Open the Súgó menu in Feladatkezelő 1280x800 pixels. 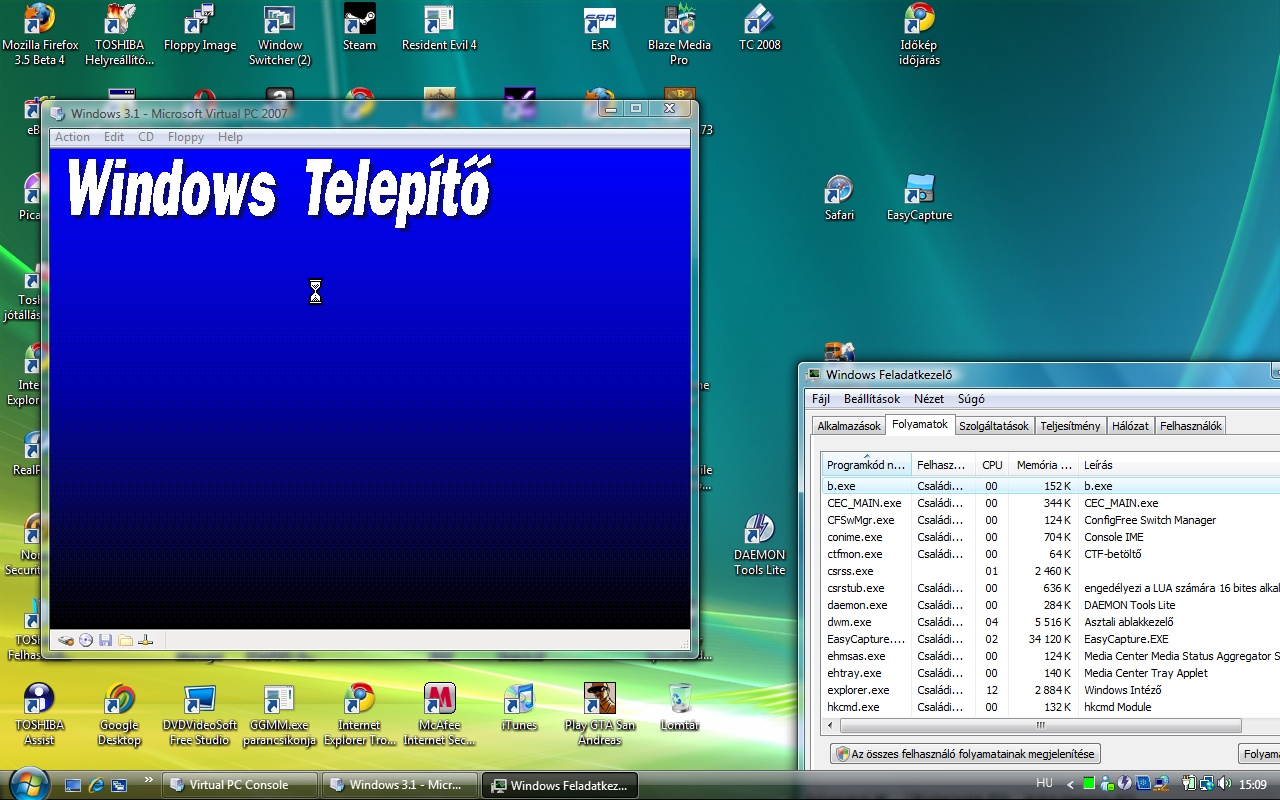(971, 398)
